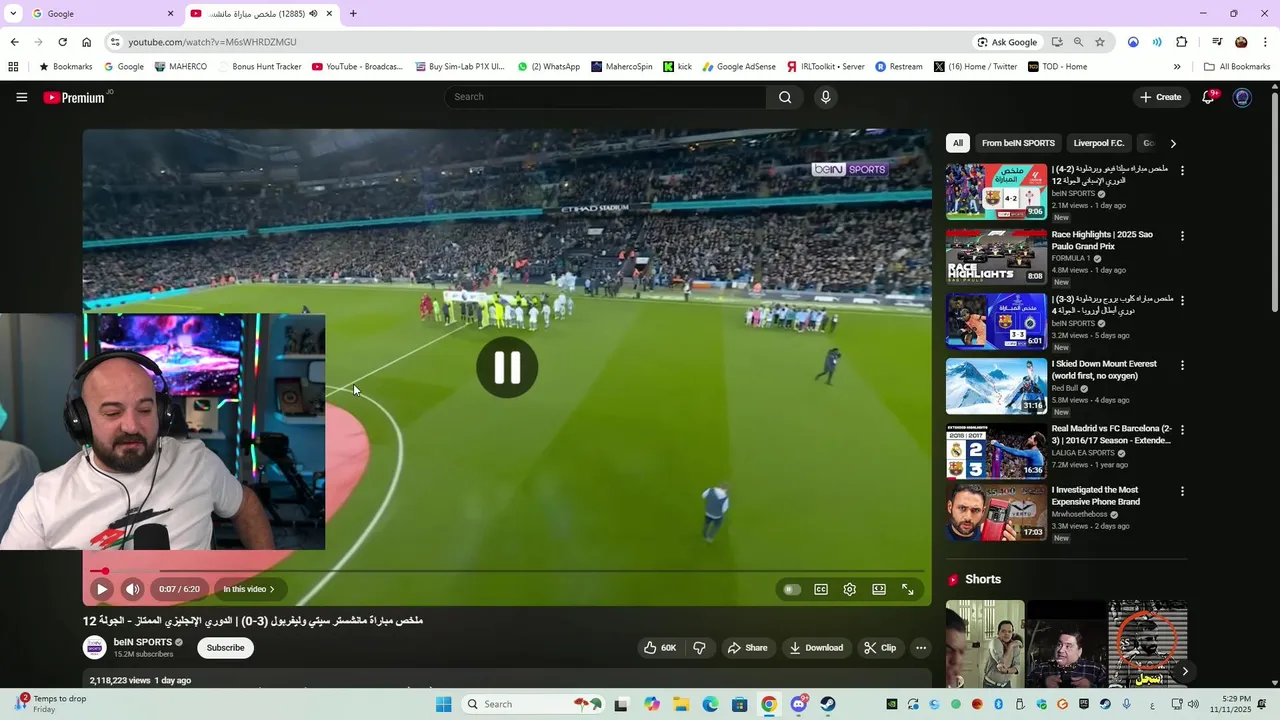Select the 'All' filter chip

[958, 143]
